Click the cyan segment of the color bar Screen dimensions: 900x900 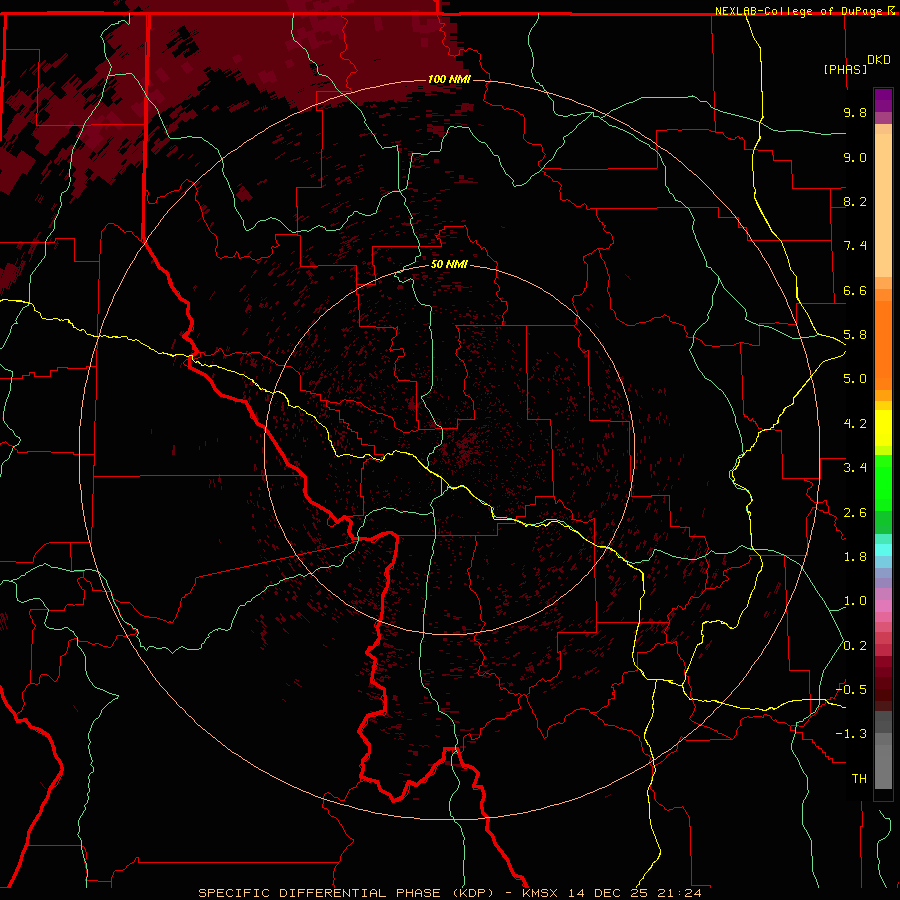(x=883, y=550)
